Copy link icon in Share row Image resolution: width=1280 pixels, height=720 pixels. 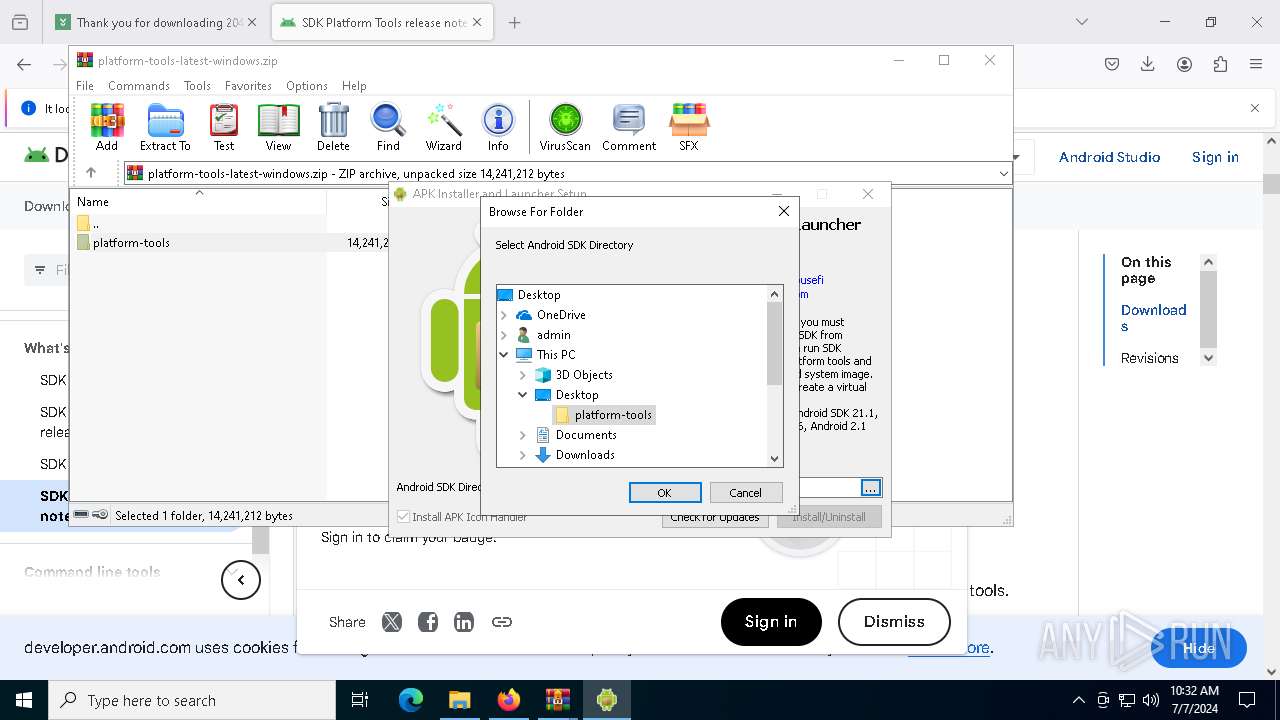click(502, 622)
